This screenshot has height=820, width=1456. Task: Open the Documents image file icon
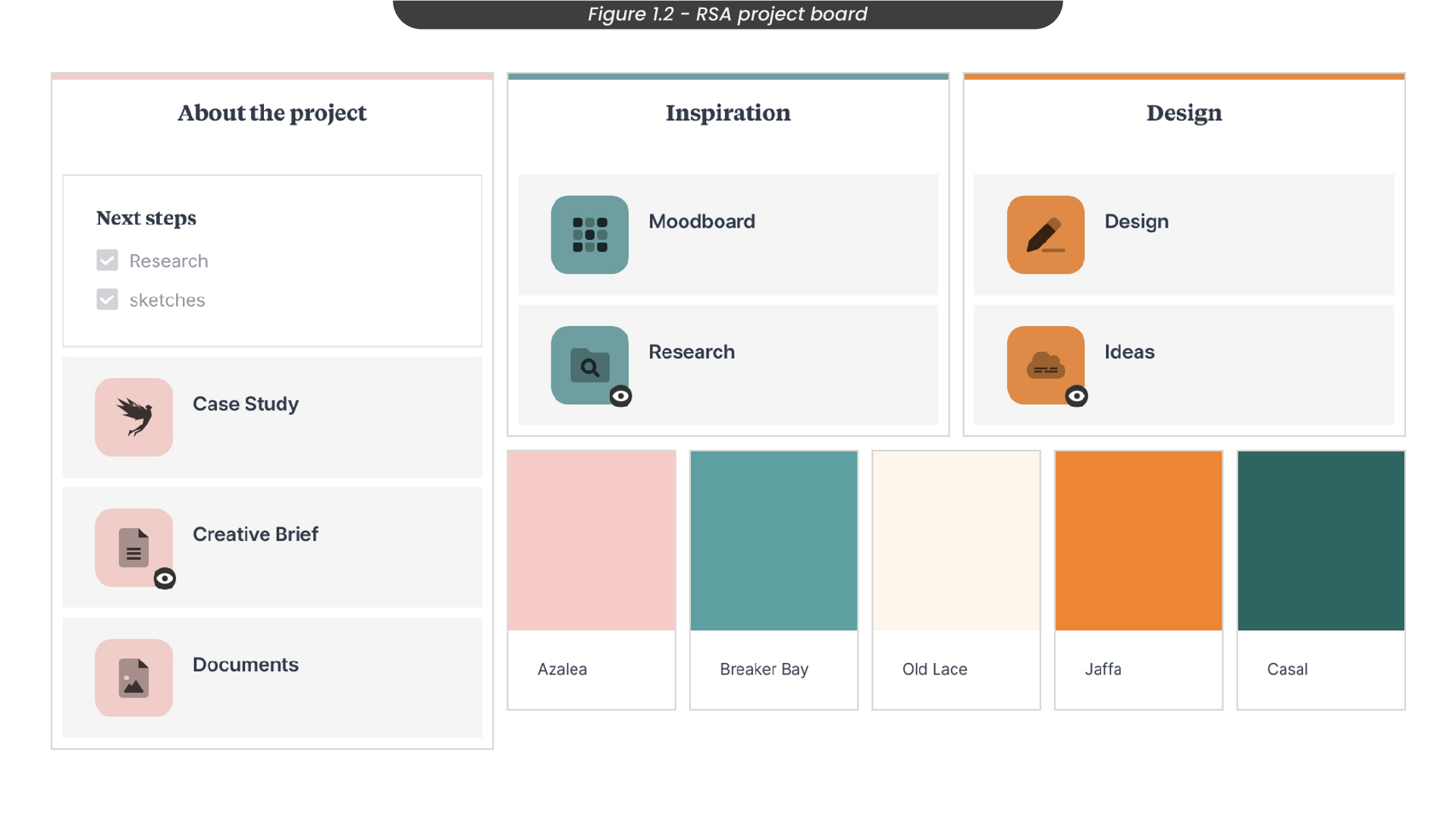(x=133, y=677)
